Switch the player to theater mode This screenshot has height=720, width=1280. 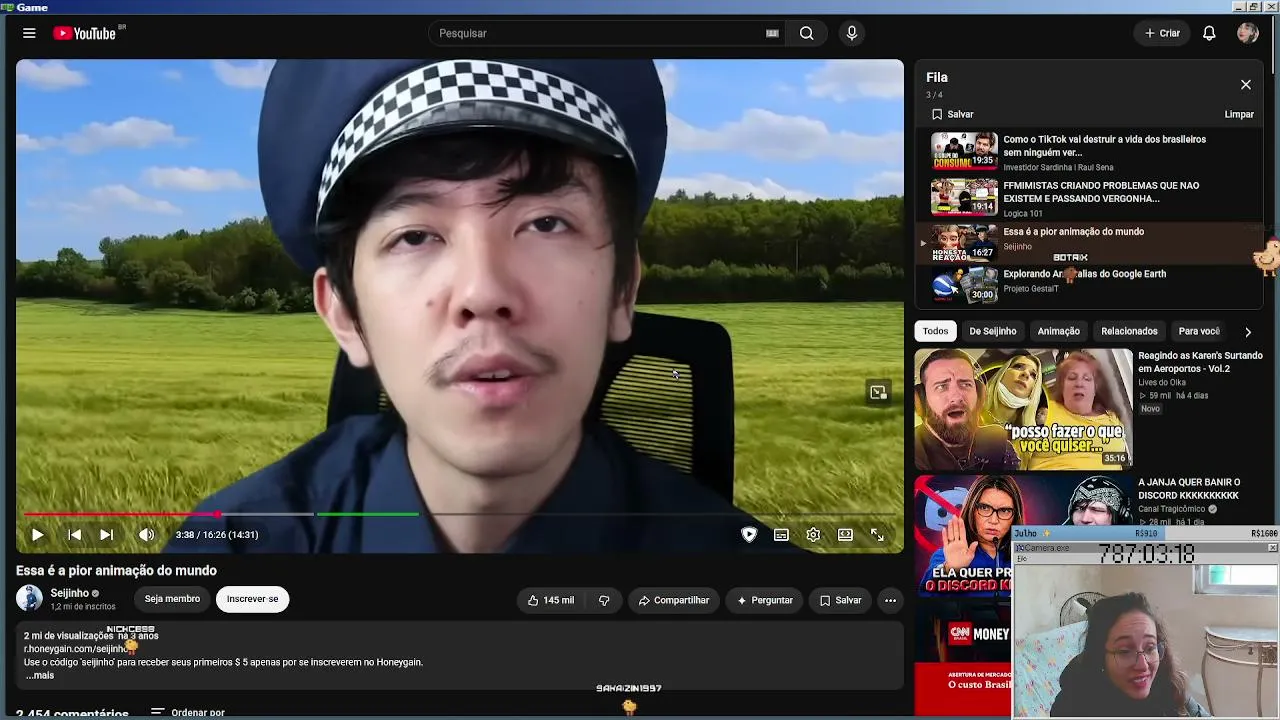(x=845, y=535)
